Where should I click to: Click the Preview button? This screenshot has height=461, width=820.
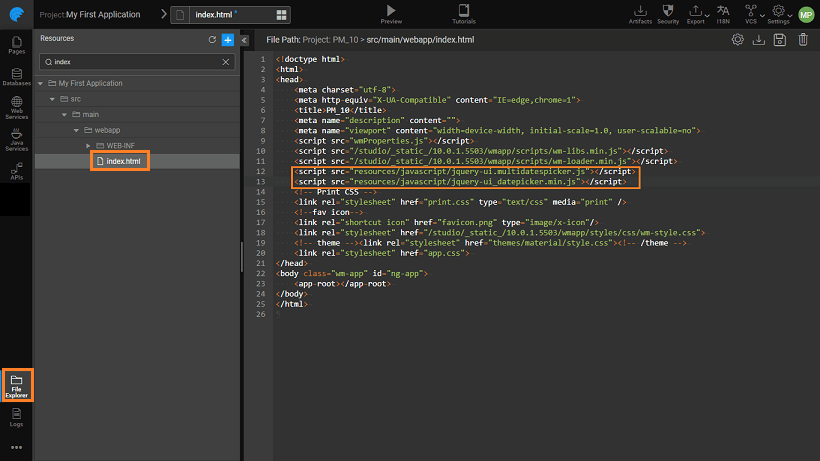click(x=391, y=14)
